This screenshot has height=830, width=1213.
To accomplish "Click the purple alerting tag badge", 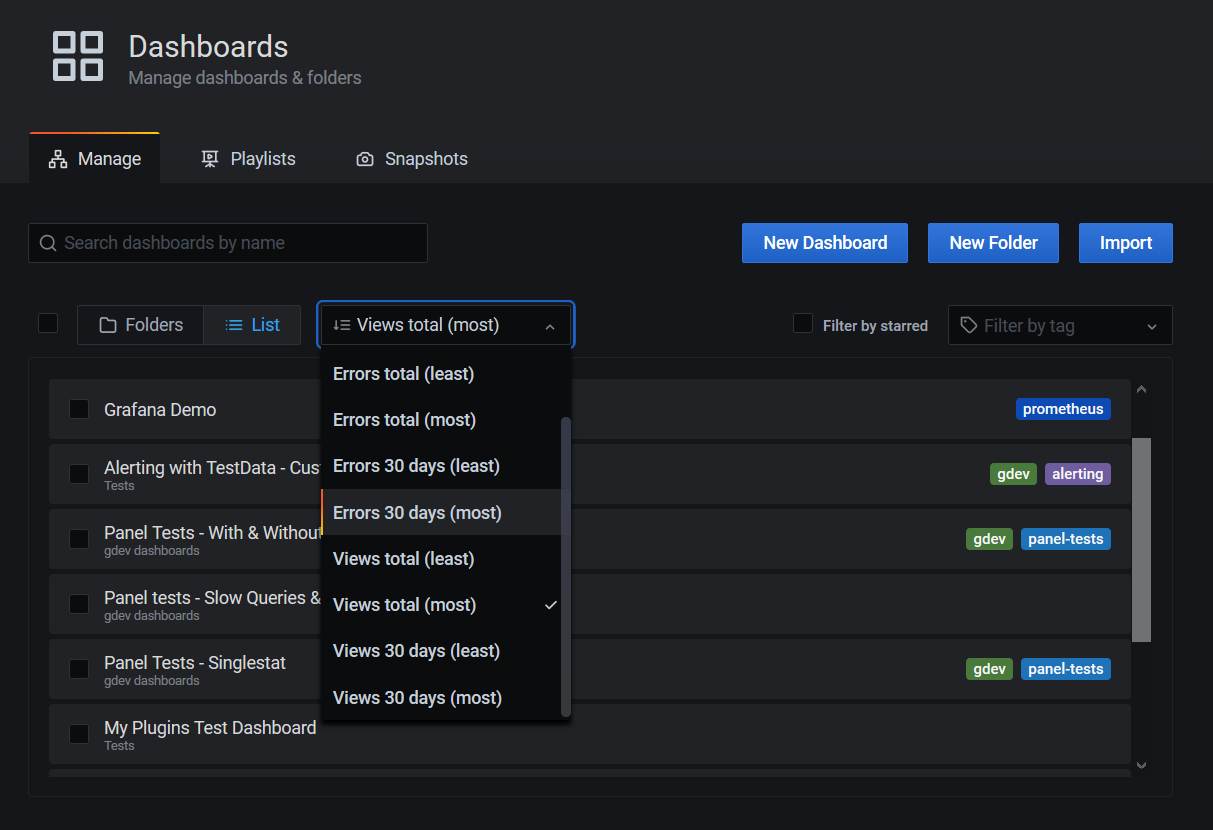I will 1077,474.
